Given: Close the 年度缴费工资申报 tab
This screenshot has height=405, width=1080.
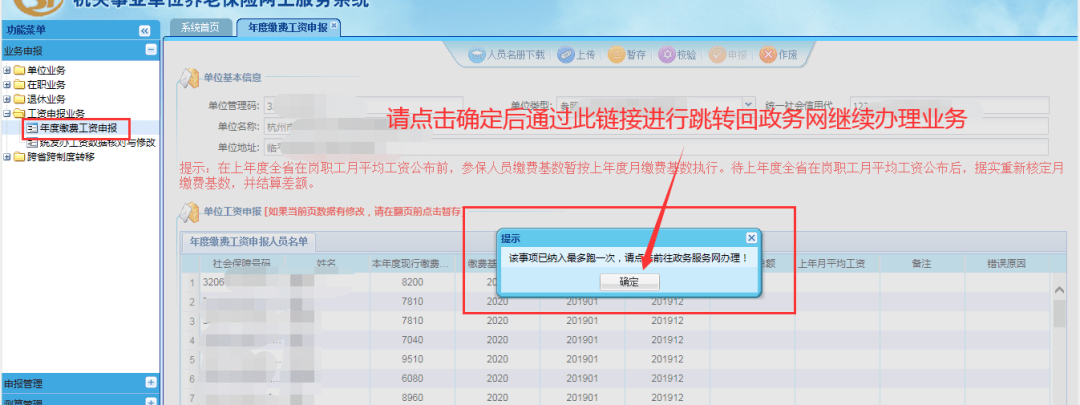Looking at the screenshot, I should [x=334, y=25].
